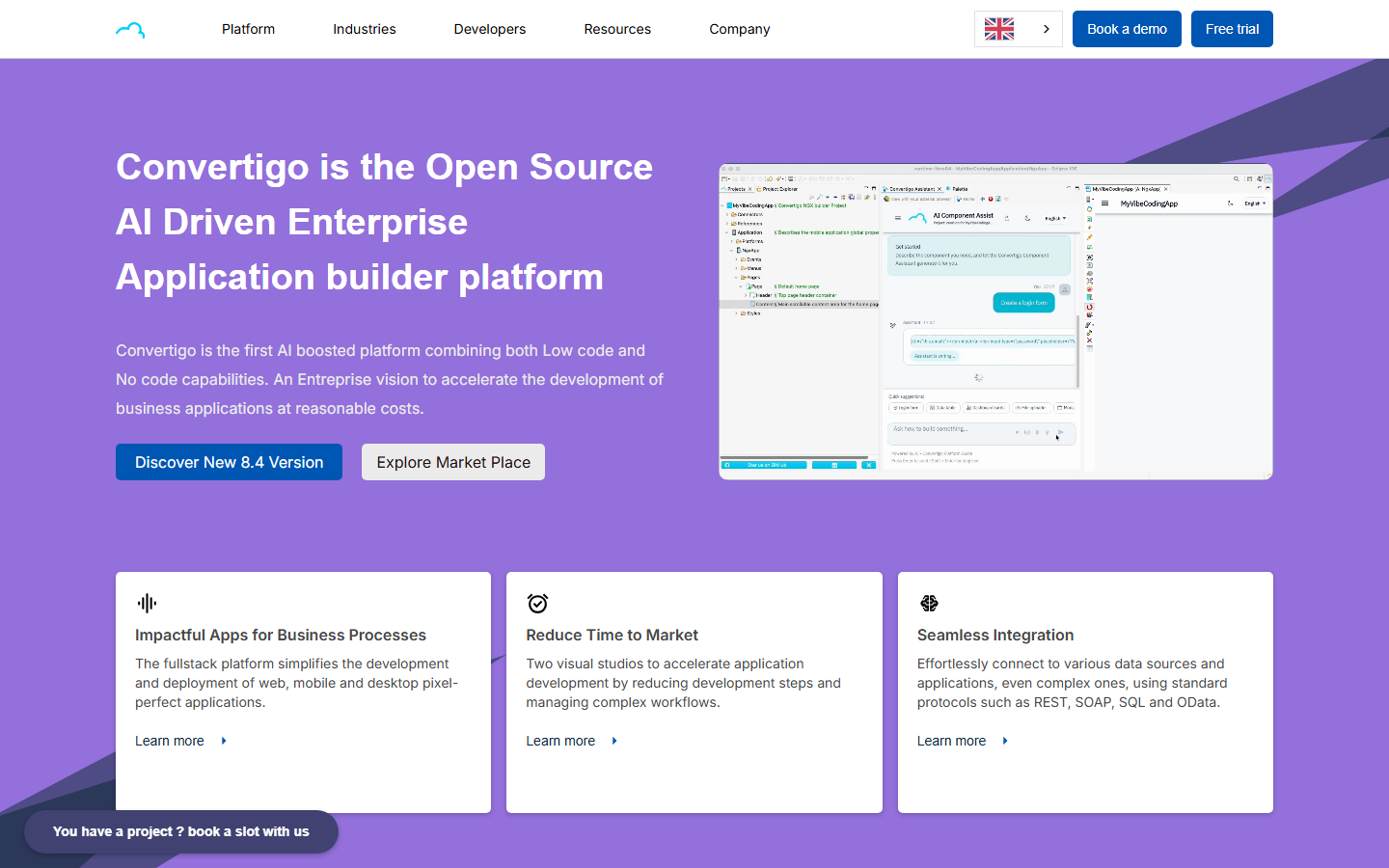Image resolution: width=1389 pixels, height=868 pixels.
Task: Click the Seamless Integration heading
Action: coord(995,635)
